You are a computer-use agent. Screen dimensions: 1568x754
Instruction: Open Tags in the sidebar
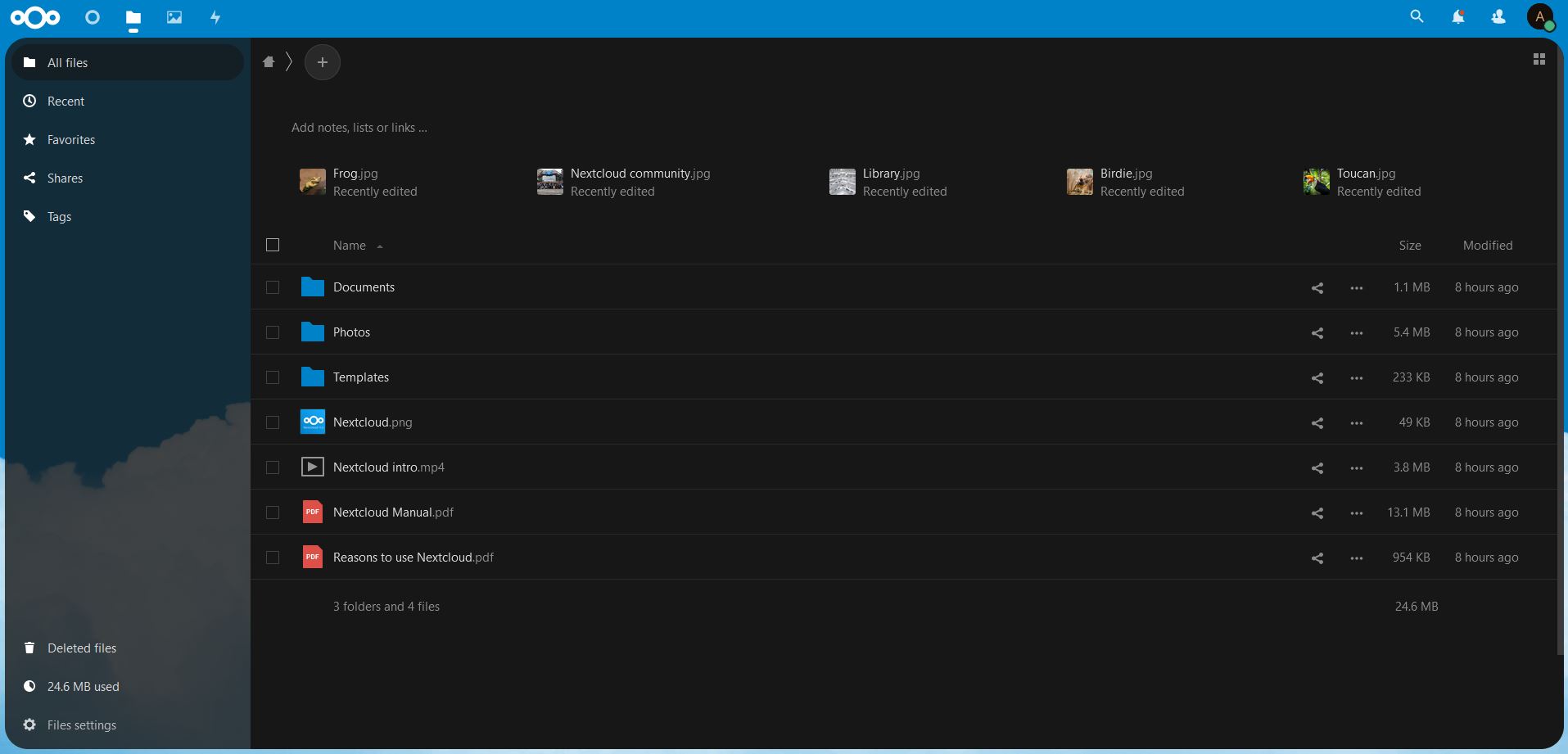(x=128, y=216)
